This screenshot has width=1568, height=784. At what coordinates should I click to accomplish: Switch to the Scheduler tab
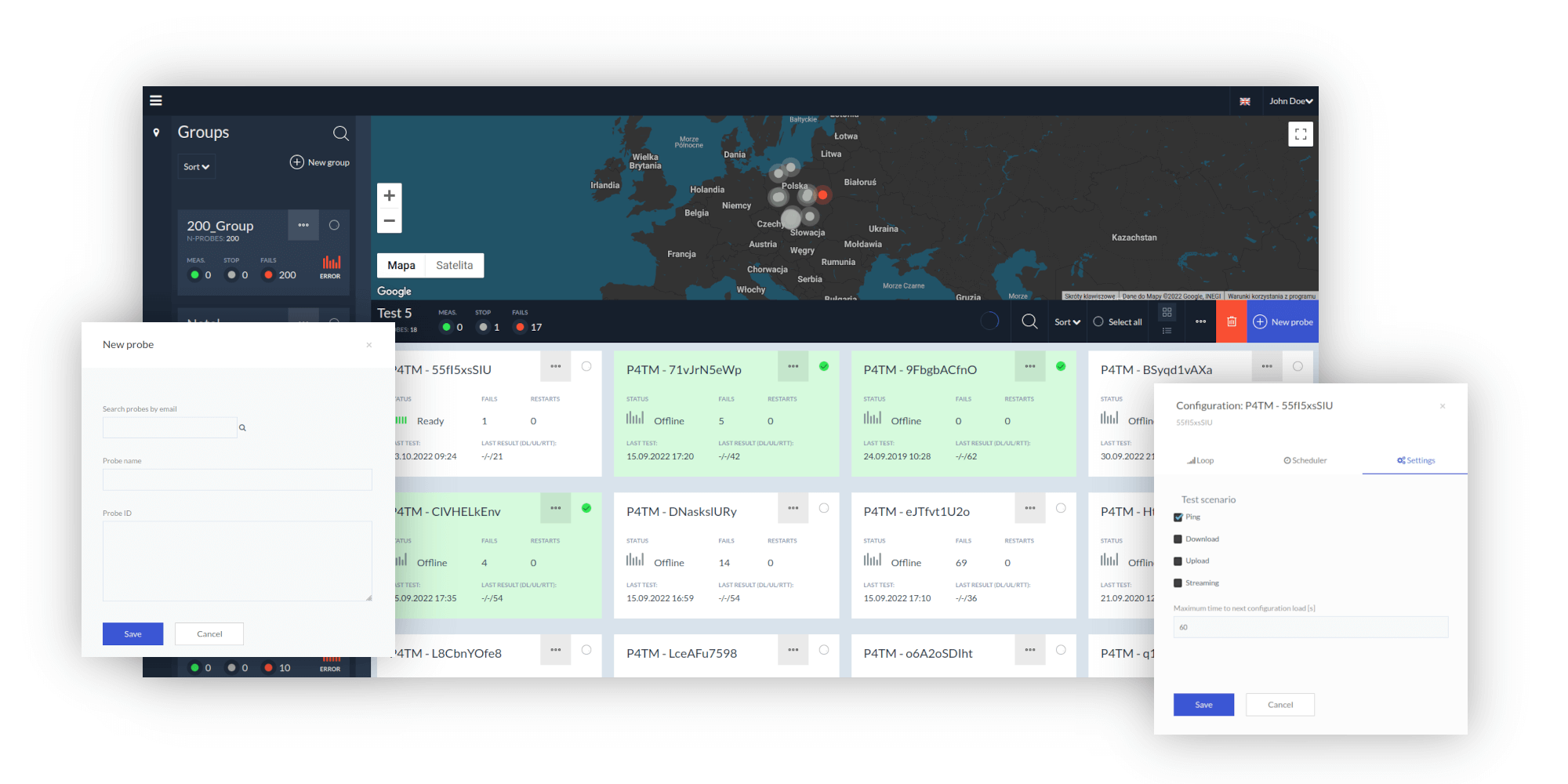tap(1305, 461)
